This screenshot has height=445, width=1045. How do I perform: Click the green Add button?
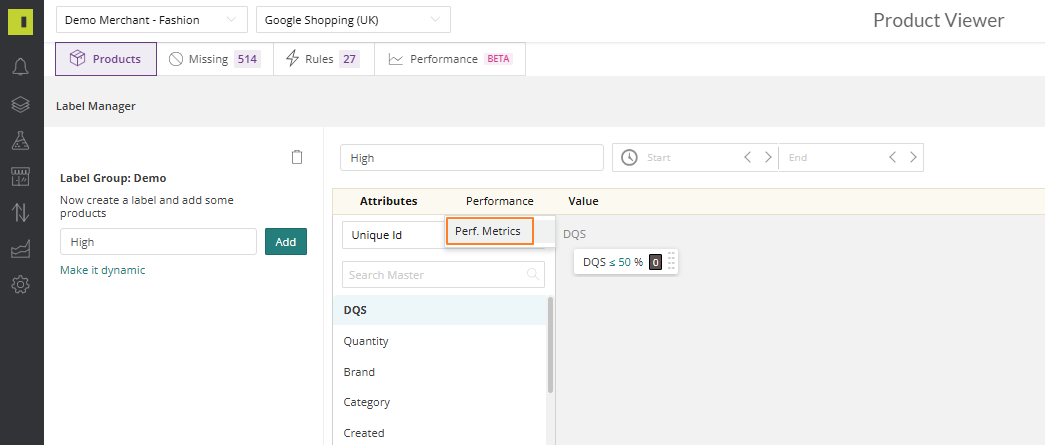286,242
